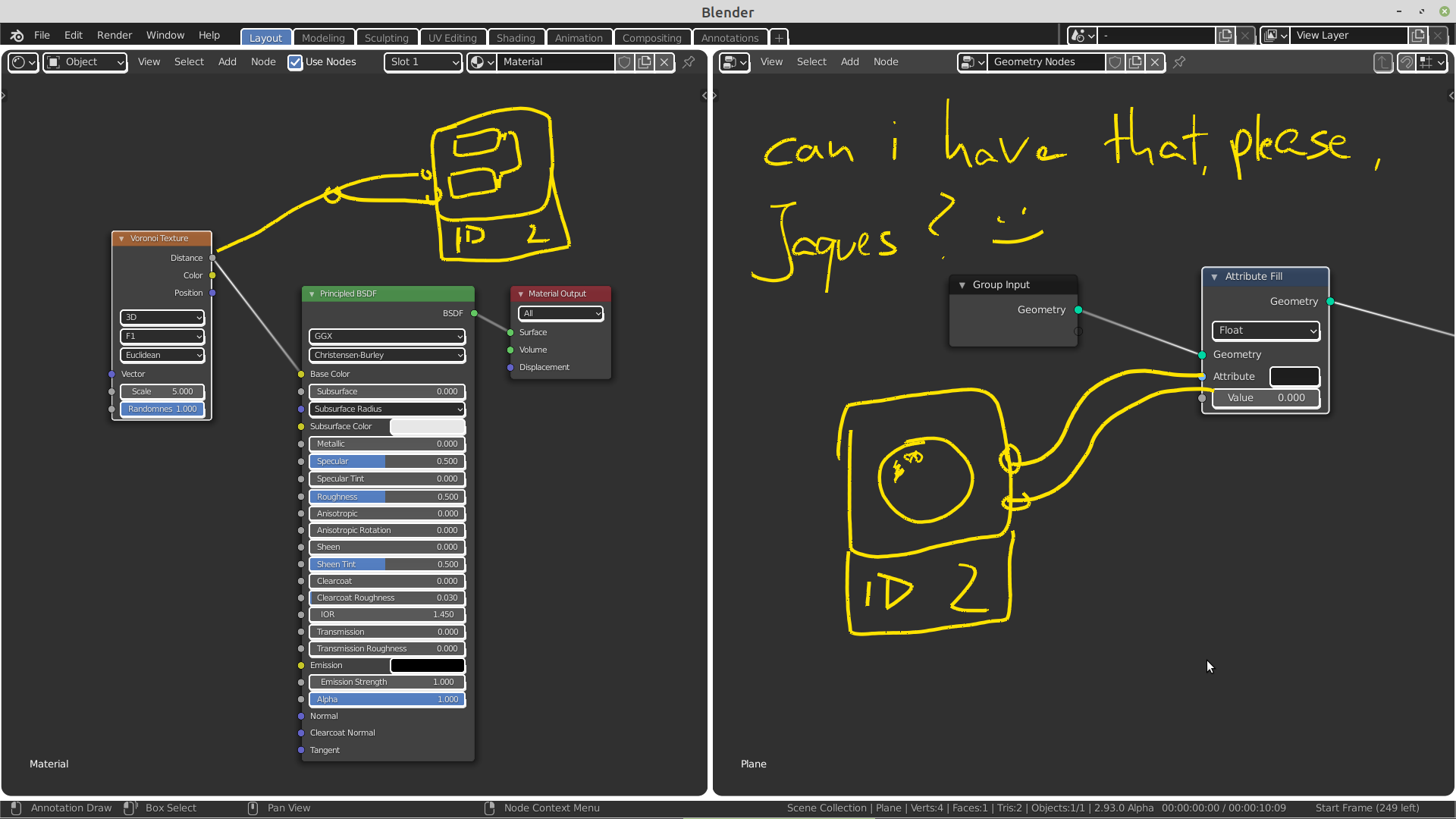Switch to the Annotations workspace tab
This screenshot has width=1456, height=819.
pyautogui.click(x=730, y=38)
